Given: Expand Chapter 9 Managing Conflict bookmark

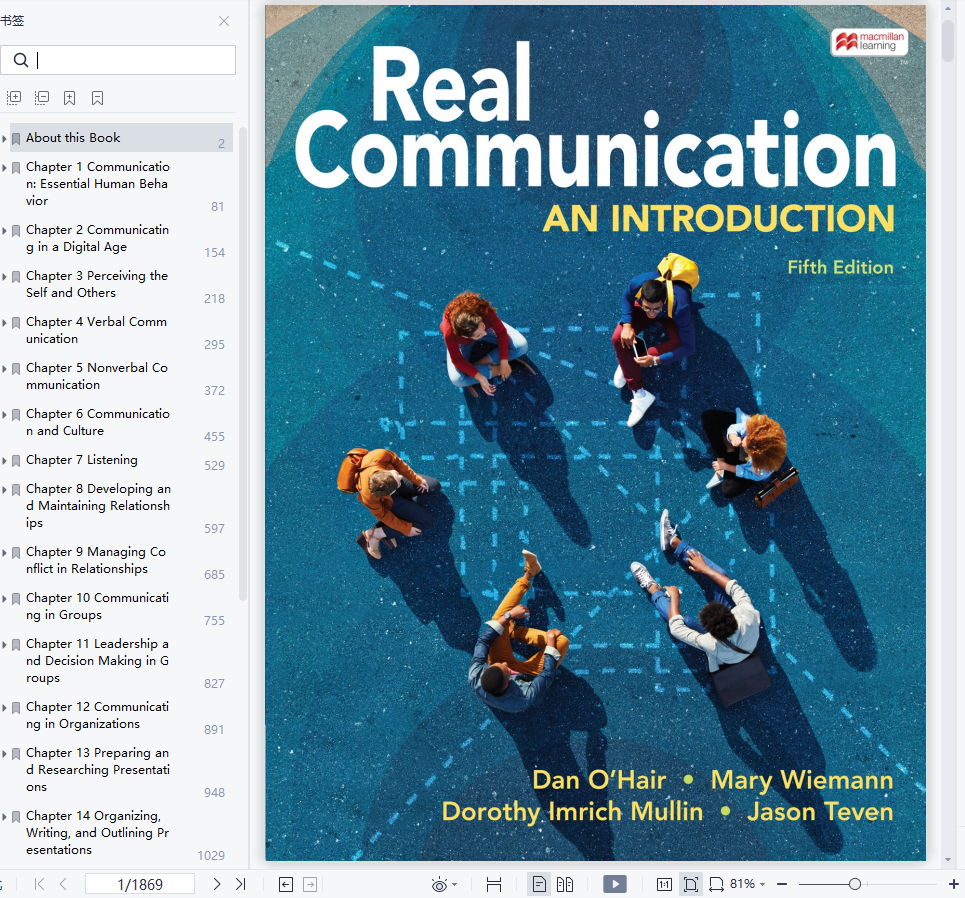Looking at the screenshot, I should click(x=4, y=553).
